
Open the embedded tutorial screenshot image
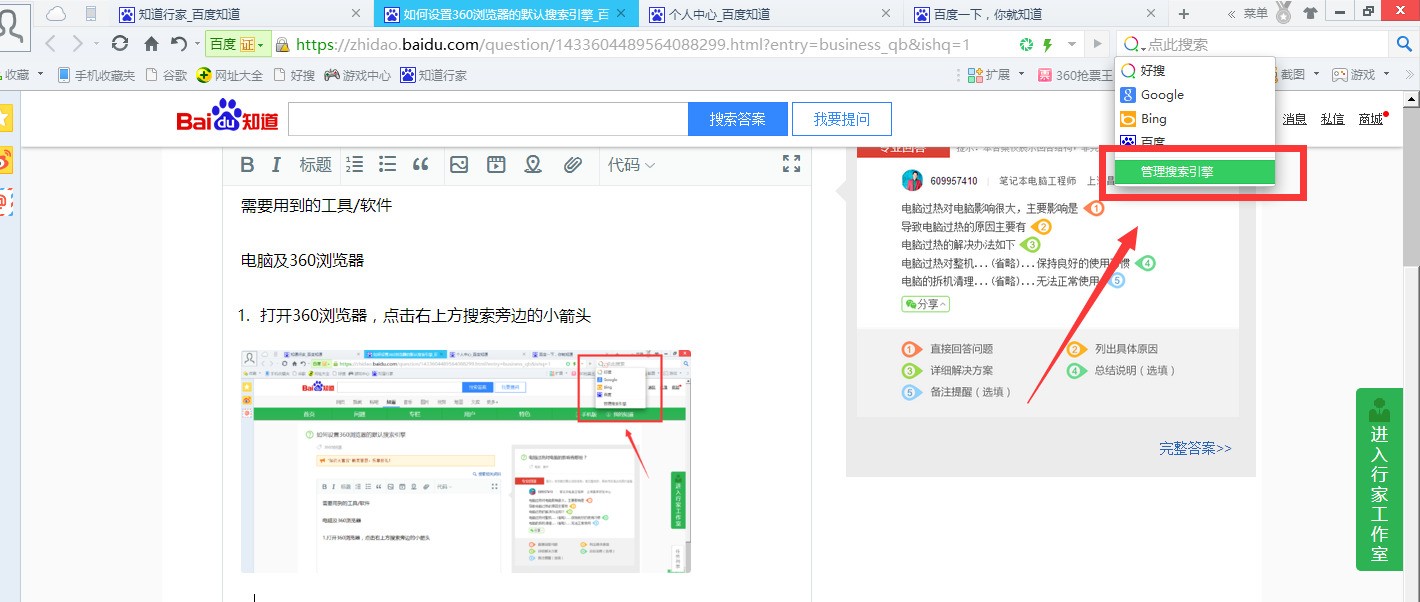coord(466,461)
